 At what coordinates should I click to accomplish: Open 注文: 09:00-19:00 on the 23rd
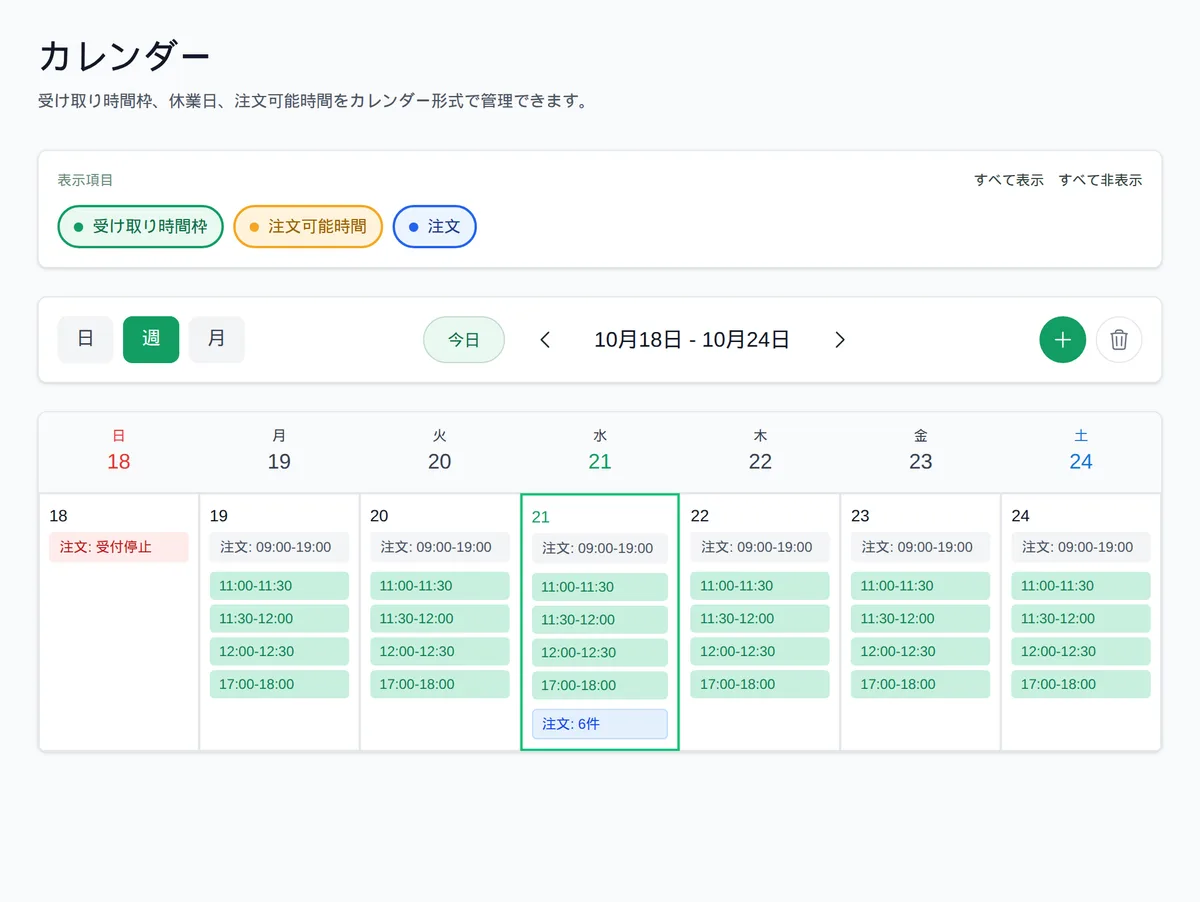[x=921, y=547]
